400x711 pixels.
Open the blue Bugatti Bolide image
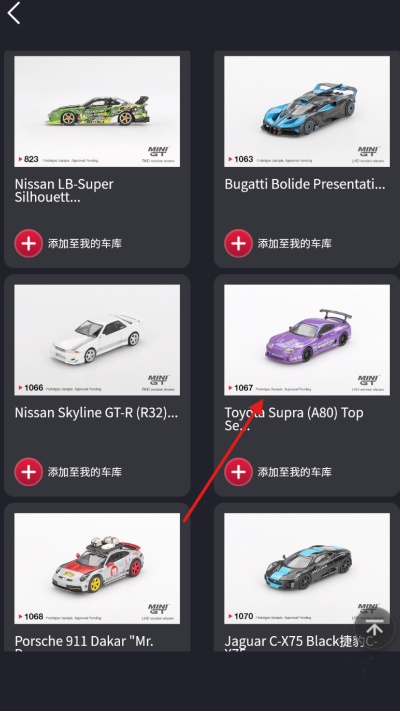[307, 111]
